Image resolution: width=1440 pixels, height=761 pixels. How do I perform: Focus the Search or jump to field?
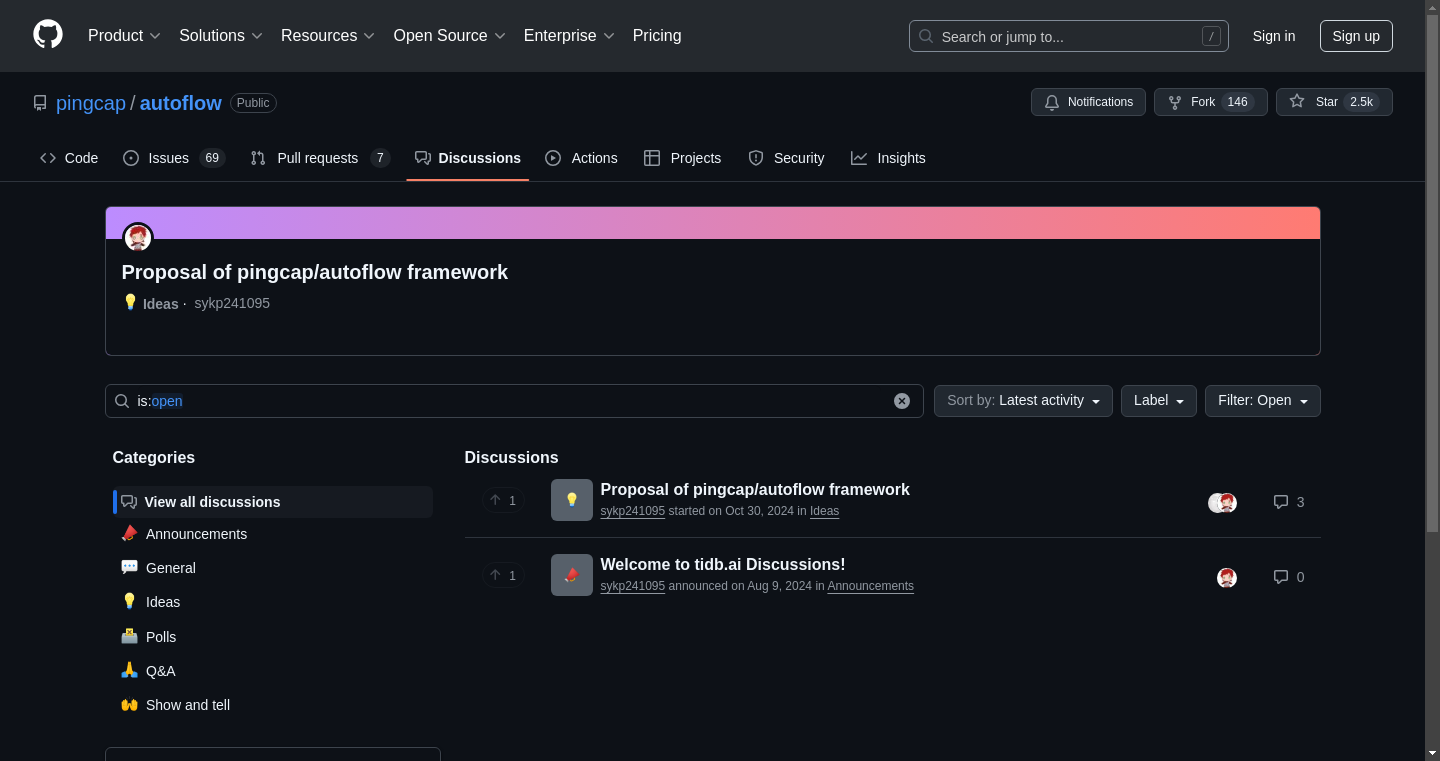pos(1068,36)
